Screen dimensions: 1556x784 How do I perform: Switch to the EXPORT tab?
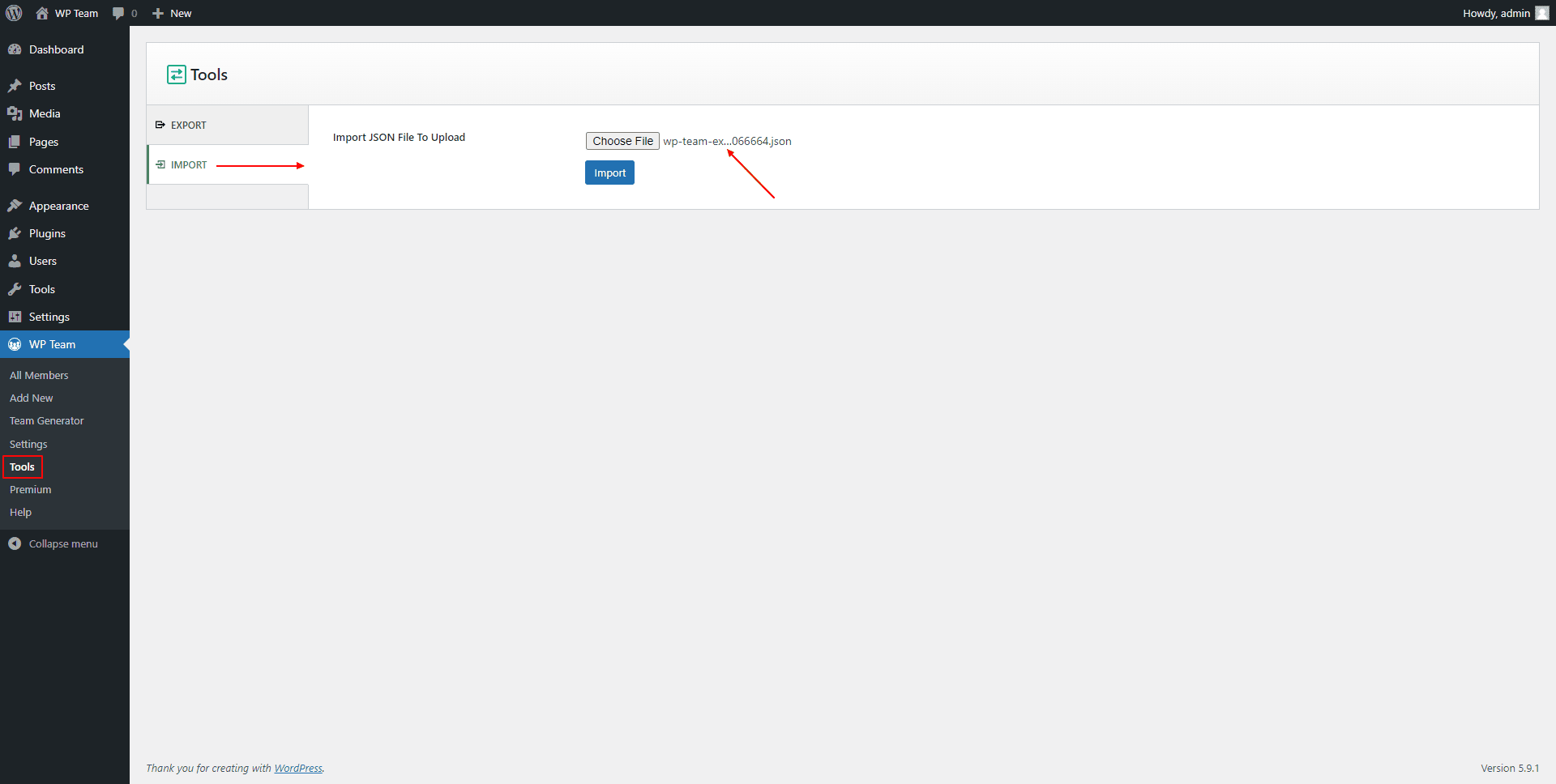(x=228, y=125)
